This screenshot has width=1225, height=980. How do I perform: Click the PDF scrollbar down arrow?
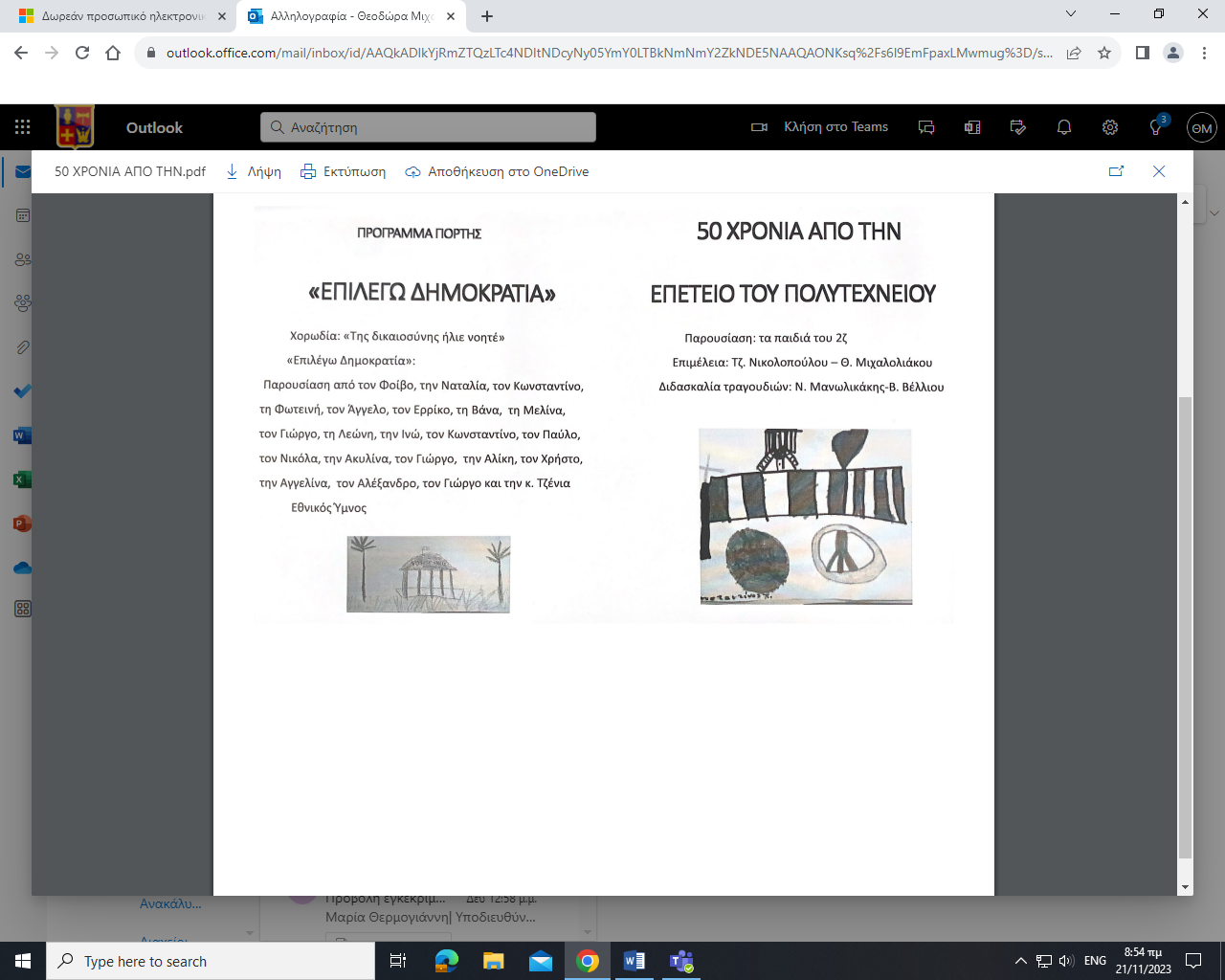pyautogui.click(x=1186, y=887)
